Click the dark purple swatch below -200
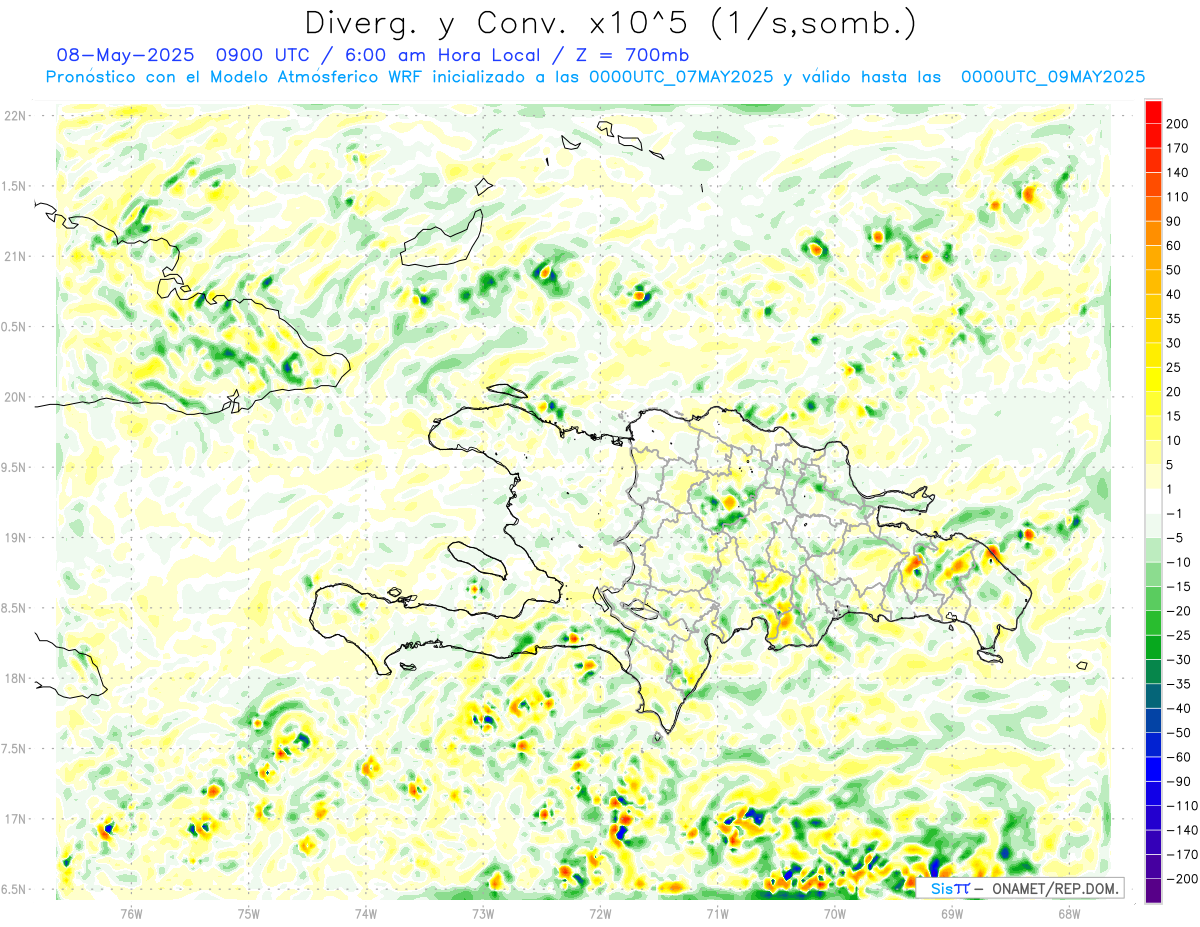 (x=1153, y=891)
